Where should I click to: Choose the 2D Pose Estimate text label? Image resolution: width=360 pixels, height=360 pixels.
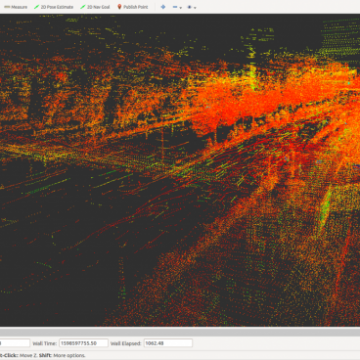pyautogui.click(x=57, y=7)
